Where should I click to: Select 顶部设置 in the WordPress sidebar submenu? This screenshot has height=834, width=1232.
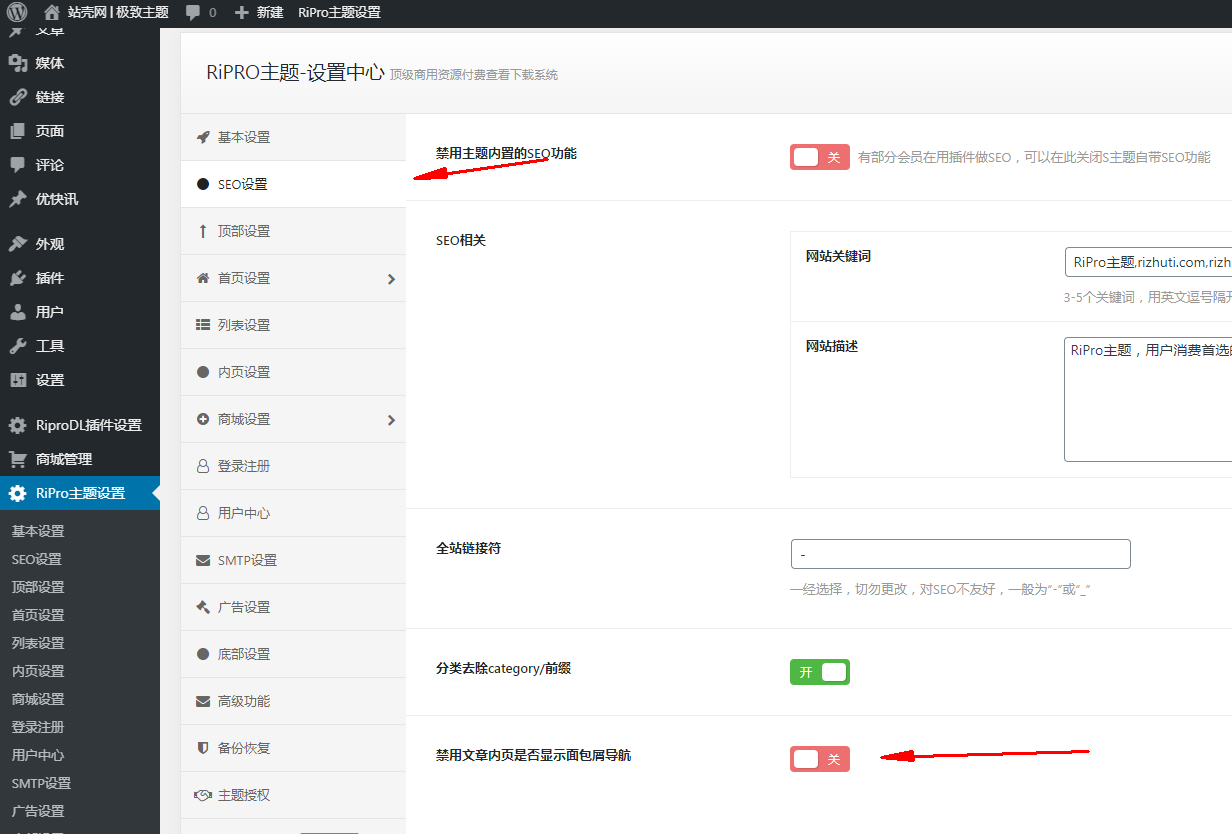(38, 587)
